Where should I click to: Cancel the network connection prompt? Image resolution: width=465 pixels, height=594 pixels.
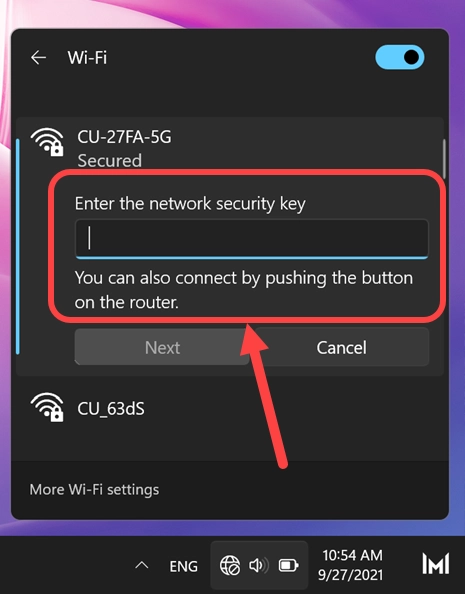(x=342, y=347)
